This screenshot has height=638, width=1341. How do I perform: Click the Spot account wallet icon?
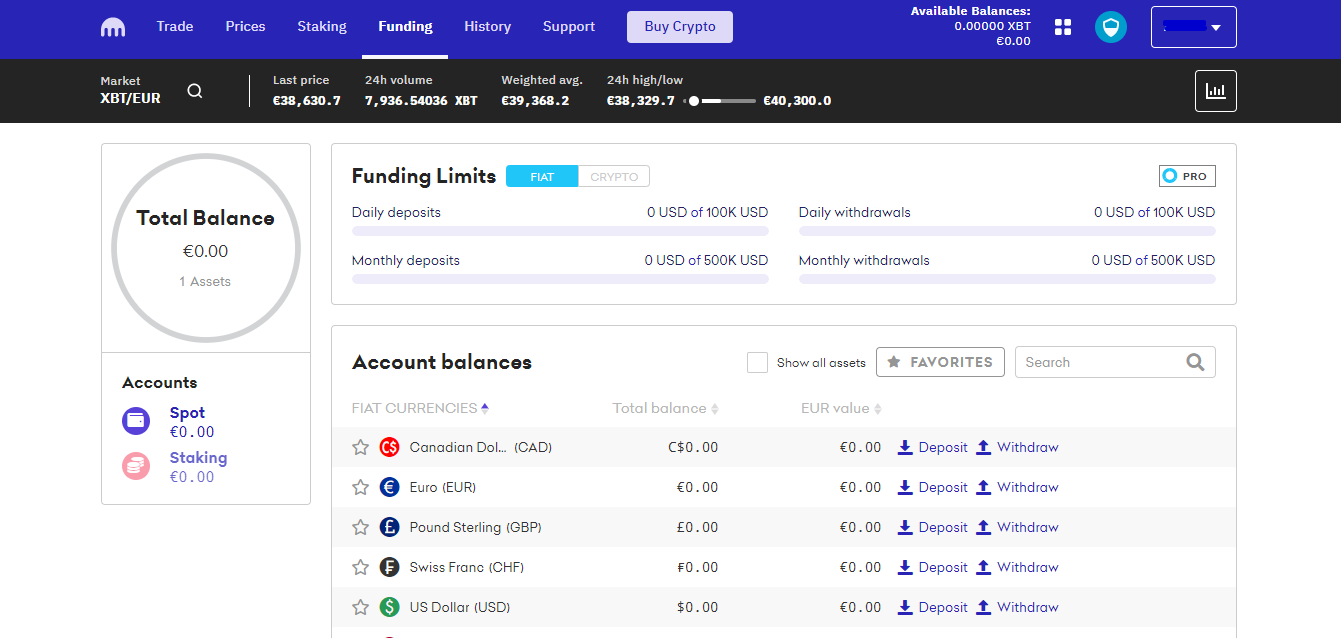point(136,421)
